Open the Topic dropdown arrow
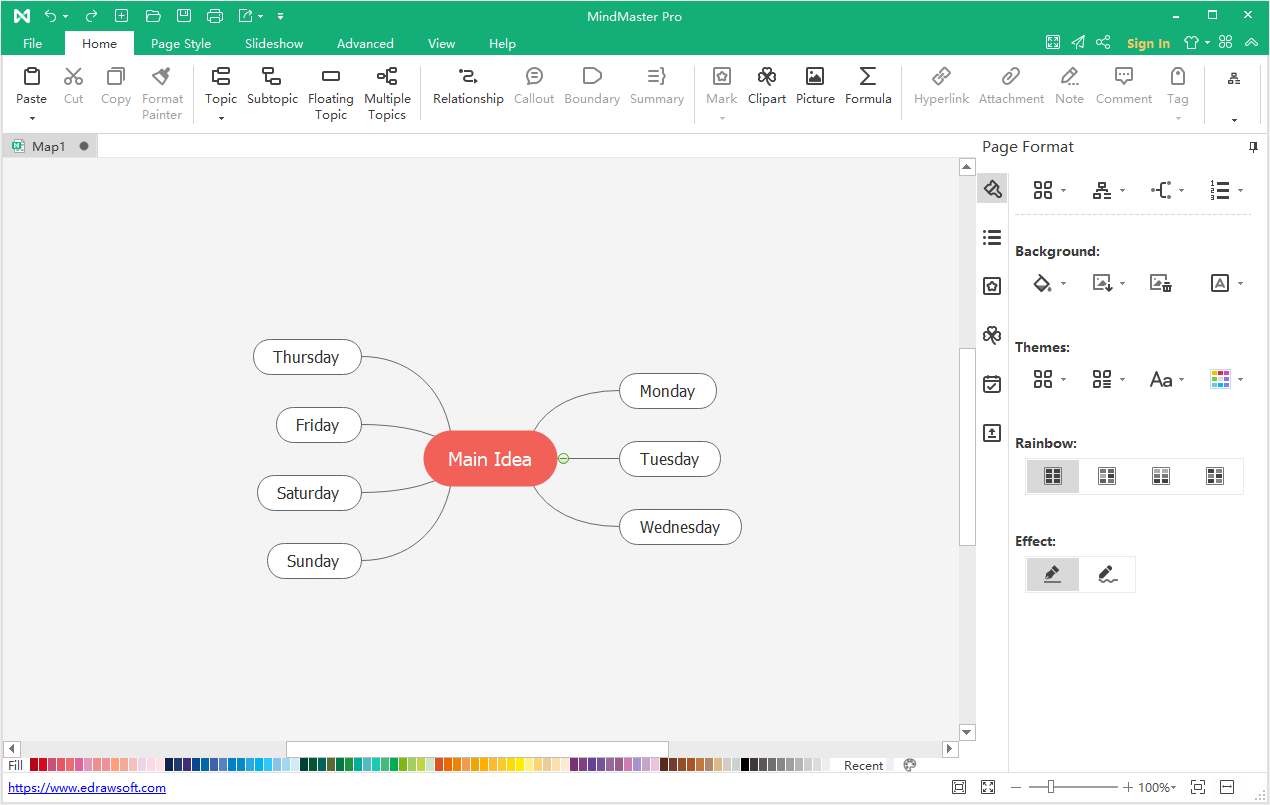Screen dimensions: 1270x805 coord(220,120)
